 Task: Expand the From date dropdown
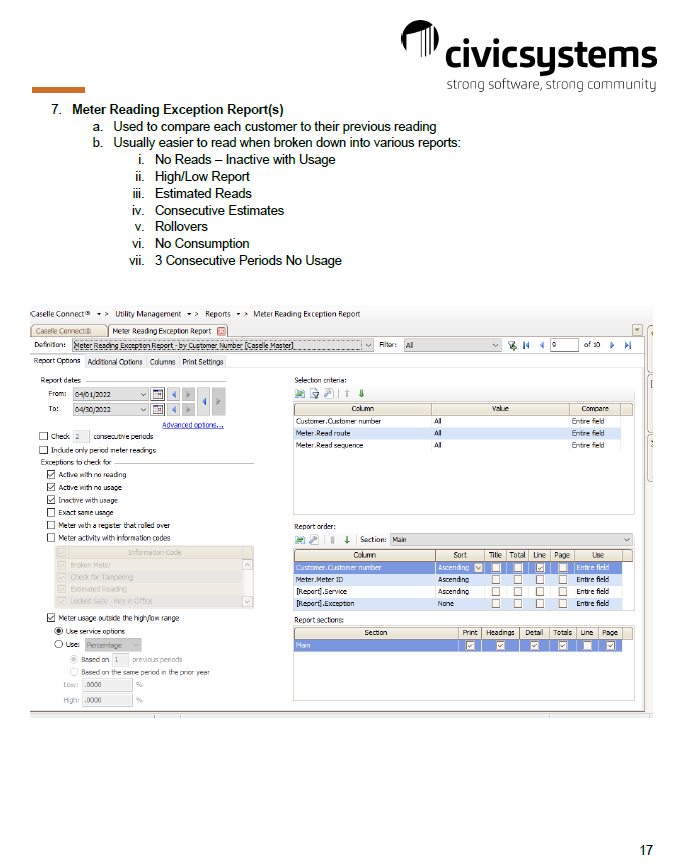coord(143,394)
